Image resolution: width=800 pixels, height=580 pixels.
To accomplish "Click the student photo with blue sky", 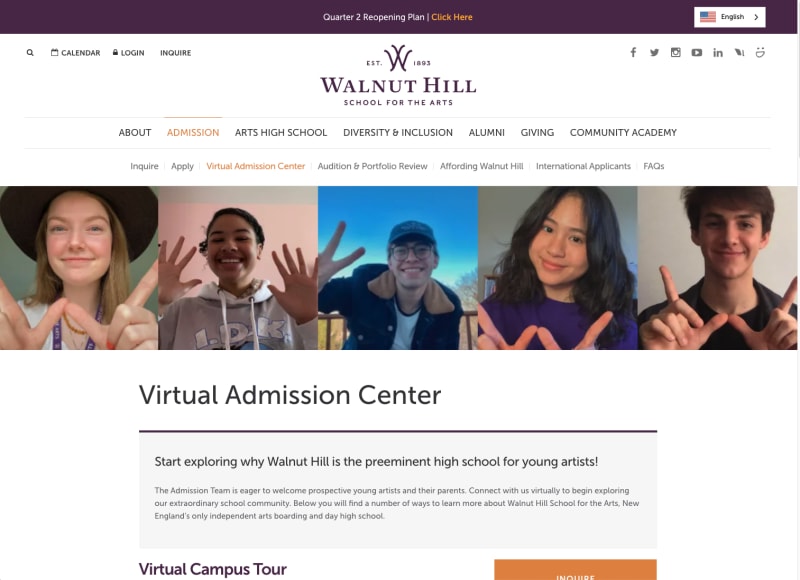I will (x=398, y=268).
